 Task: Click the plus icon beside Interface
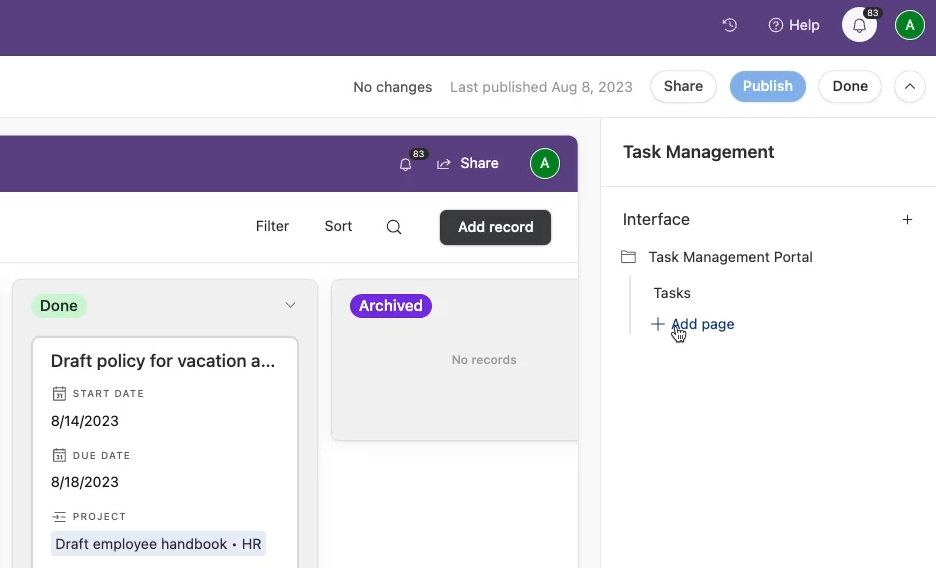907,220
